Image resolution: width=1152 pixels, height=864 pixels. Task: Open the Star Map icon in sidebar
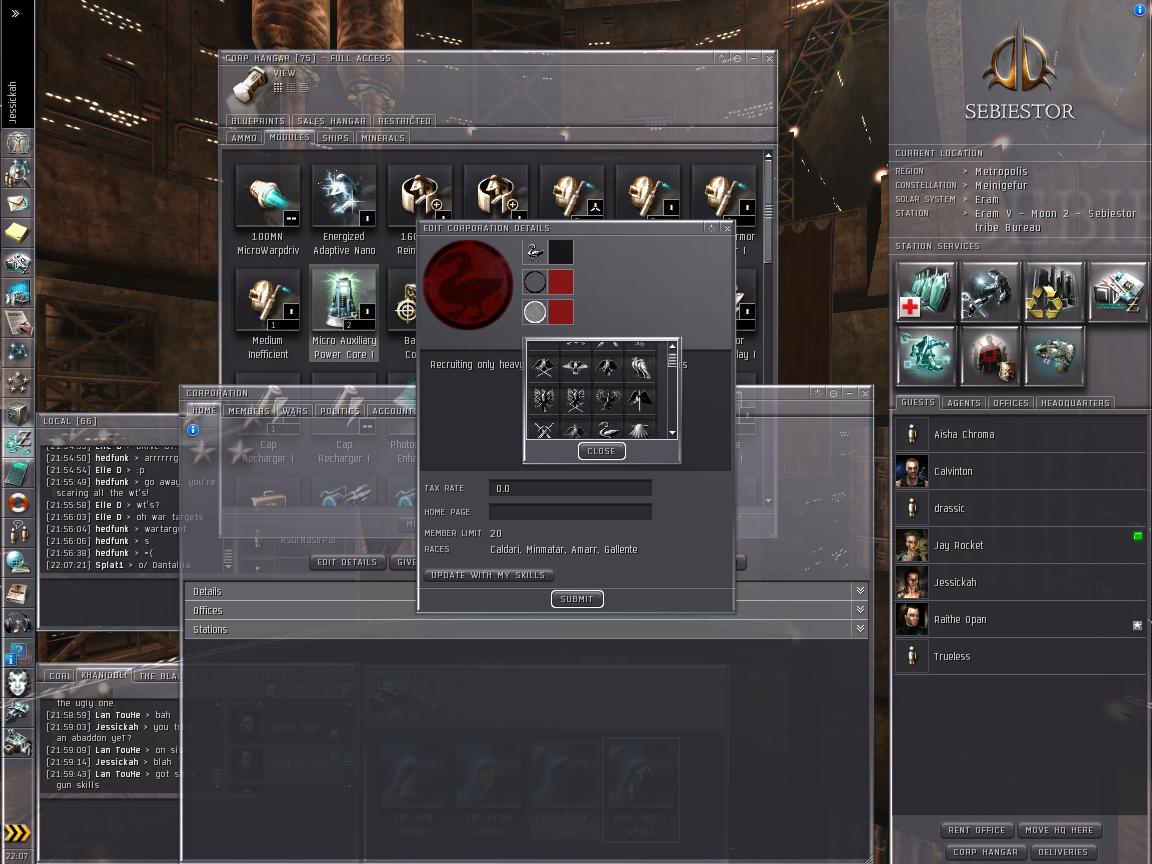(x=17, y=353)
